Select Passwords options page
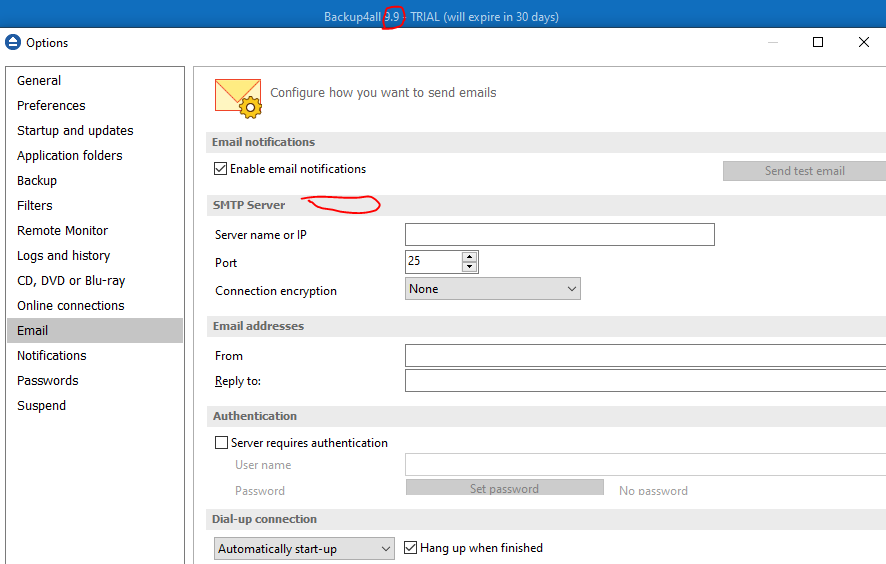The image size is (886, 564). [x=95, y=380]
